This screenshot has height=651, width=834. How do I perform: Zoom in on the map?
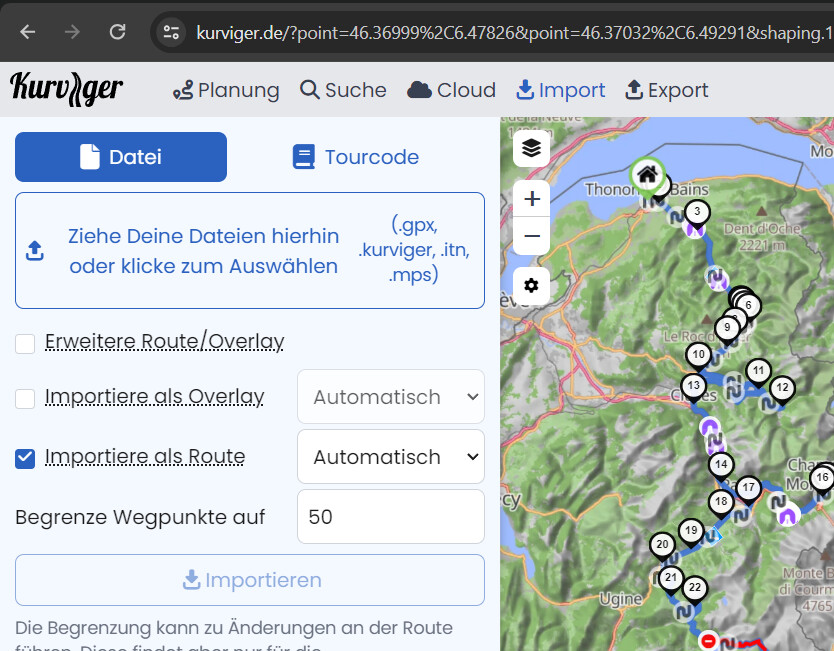click(531, 198)
